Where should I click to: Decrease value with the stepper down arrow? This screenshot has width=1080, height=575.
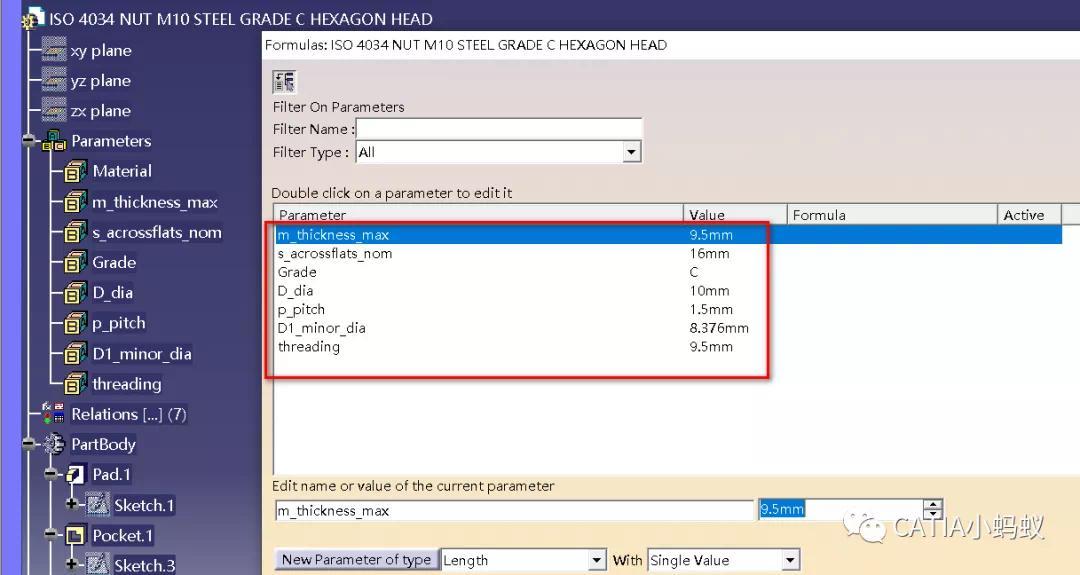pyautogui.click(x=933, y=515)
